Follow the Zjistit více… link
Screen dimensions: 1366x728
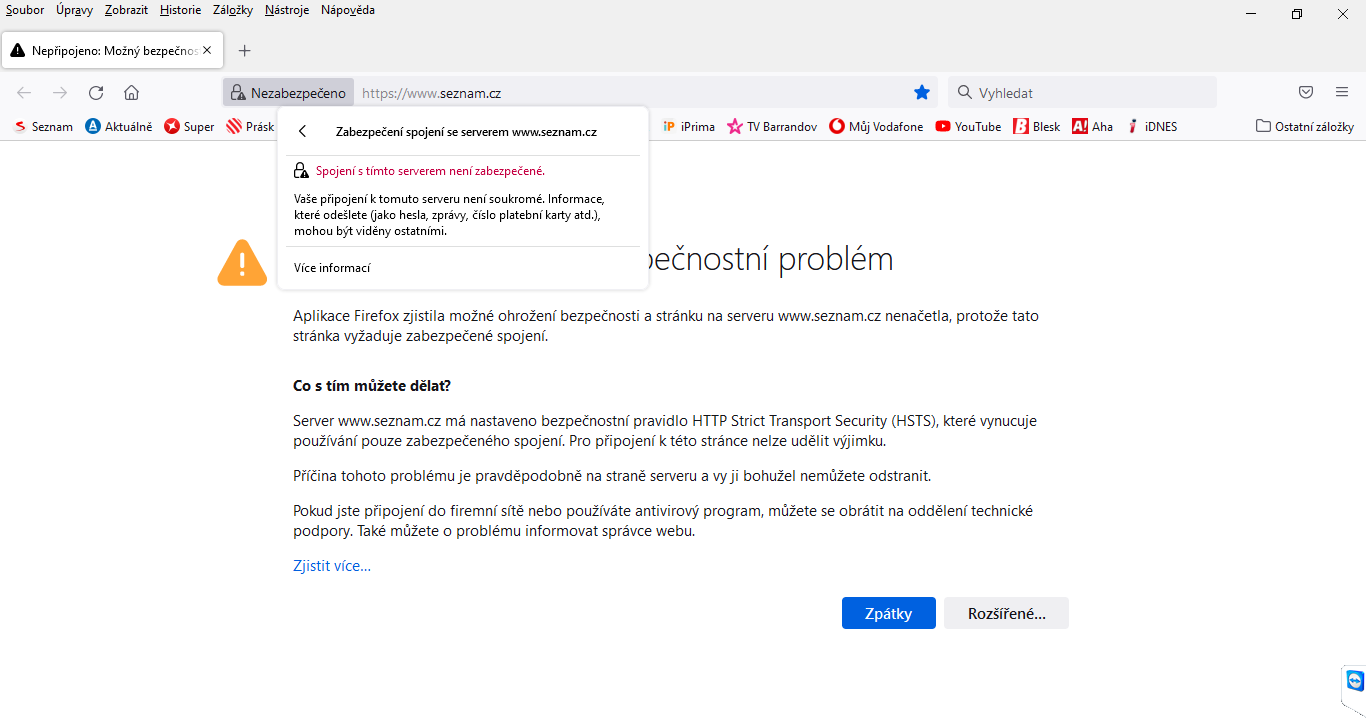pyautogui.click(x=332, y=566)
